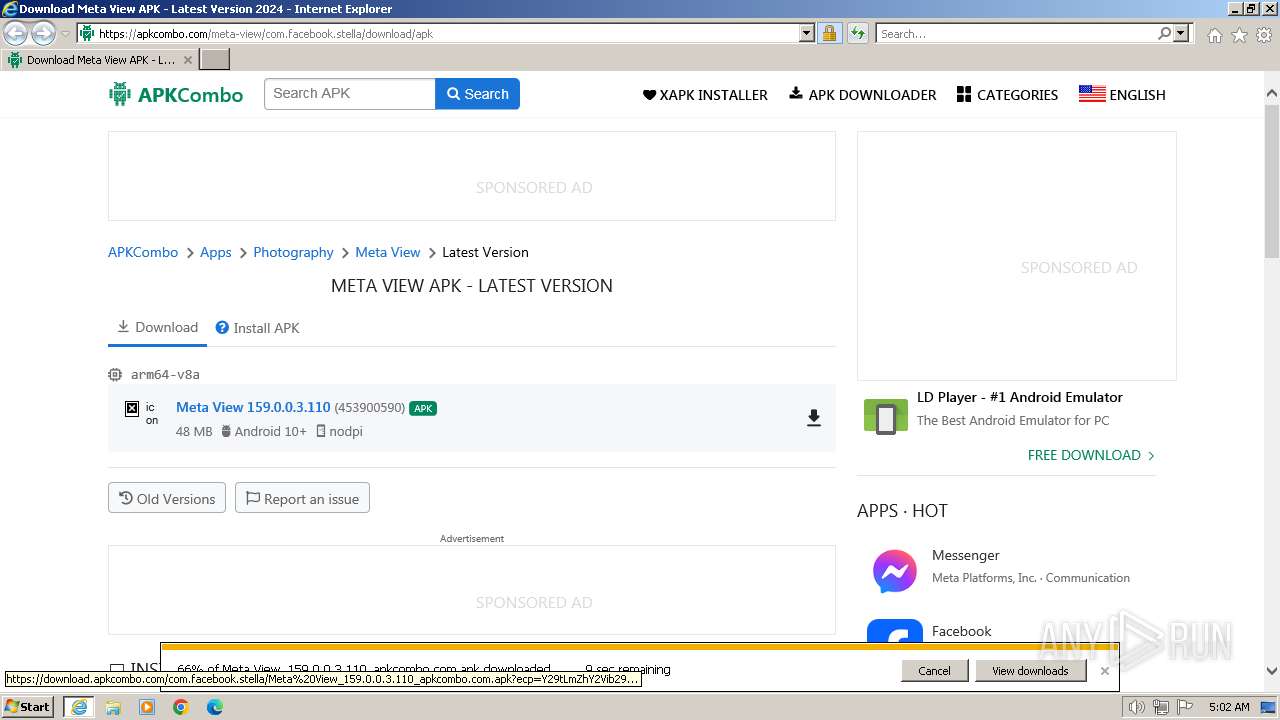Click volume speaker tray icon
The height and width of the screenshot is (720, 1280).
(1137, 707)
